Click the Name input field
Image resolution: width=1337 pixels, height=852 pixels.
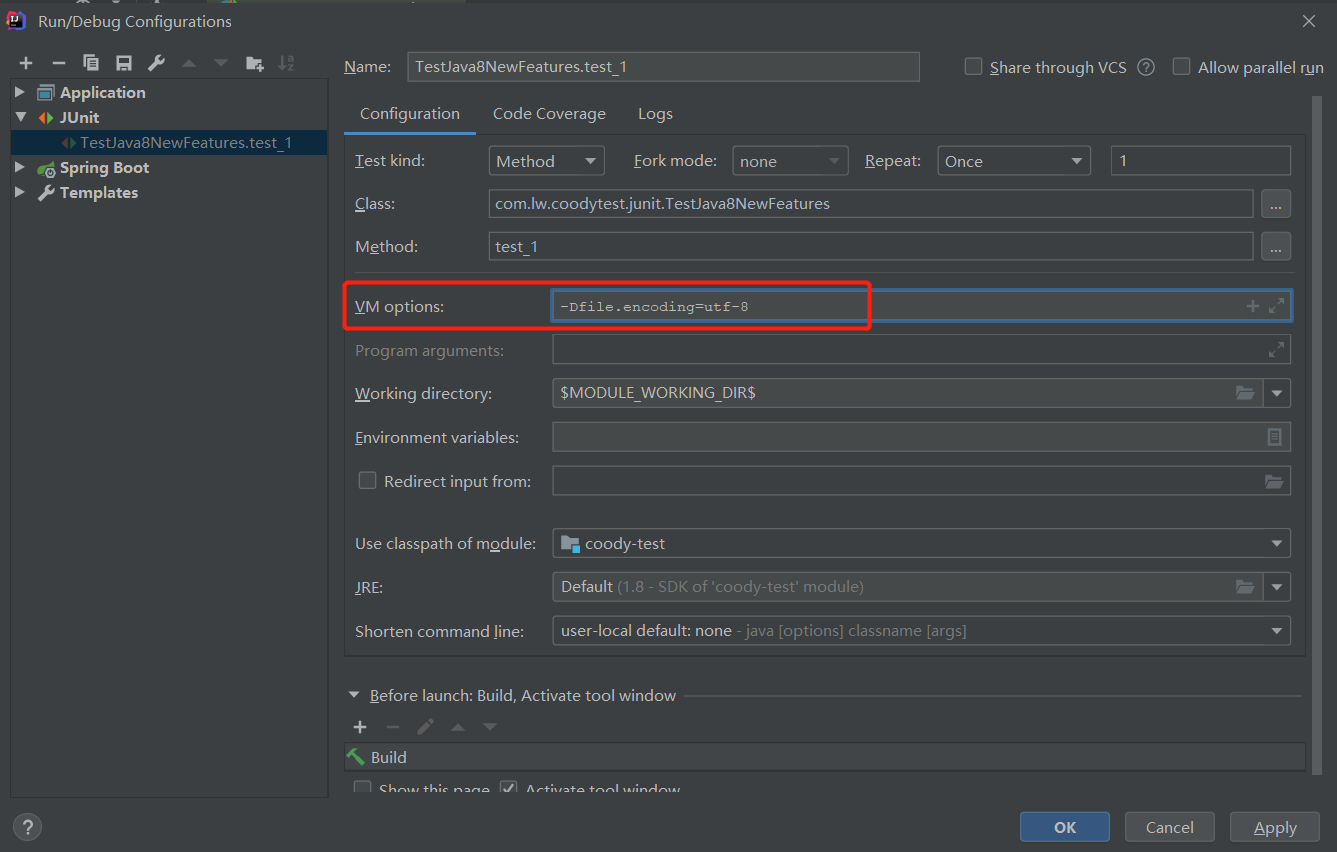coord(664,67)
